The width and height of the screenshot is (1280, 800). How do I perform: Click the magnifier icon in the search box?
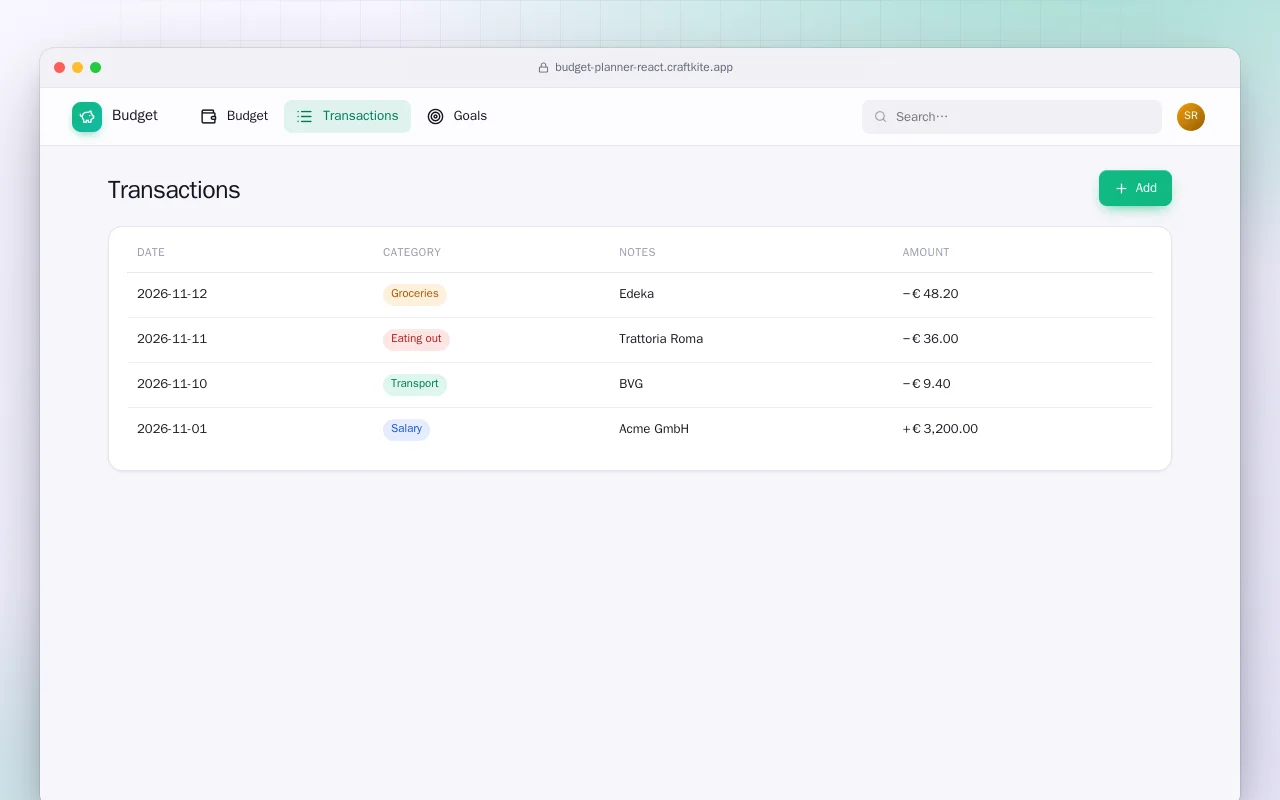881,117
